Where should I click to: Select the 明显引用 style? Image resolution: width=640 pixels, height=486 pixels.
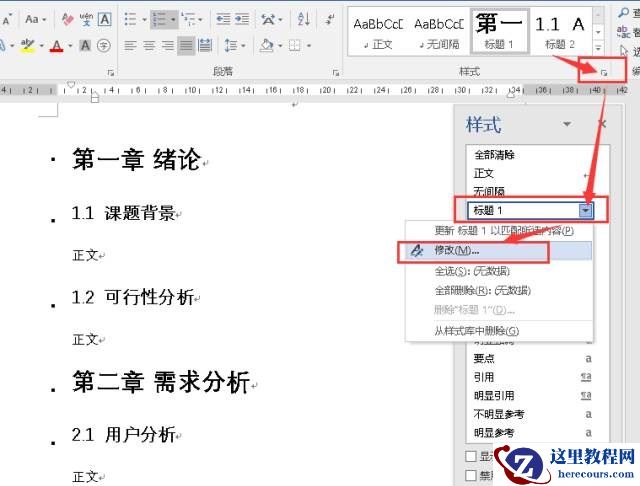click(494, 396)
